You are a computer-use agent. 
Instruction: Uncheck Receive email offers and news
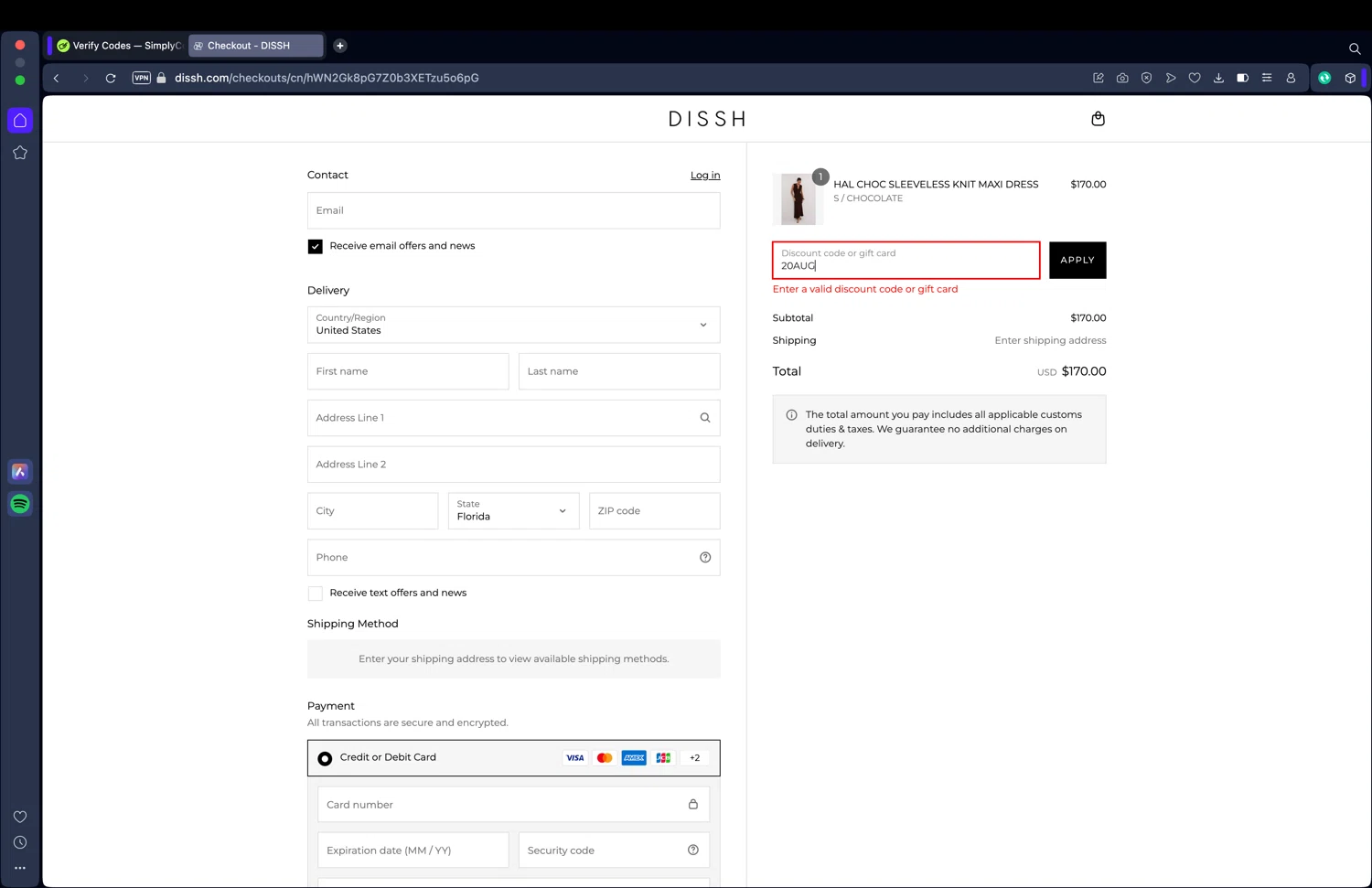pos(316,247)
